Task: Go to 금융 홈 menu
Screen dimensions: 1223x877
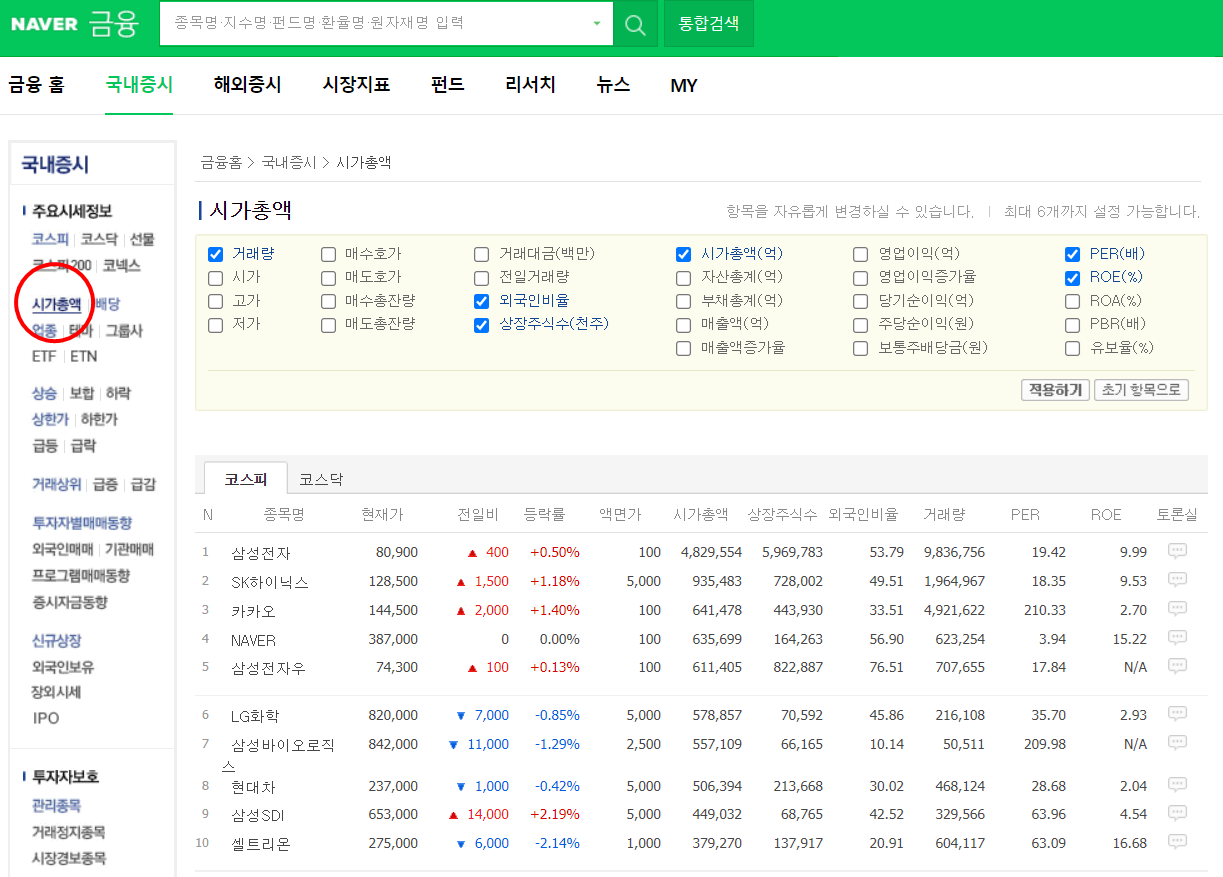Action: (37, 85)
